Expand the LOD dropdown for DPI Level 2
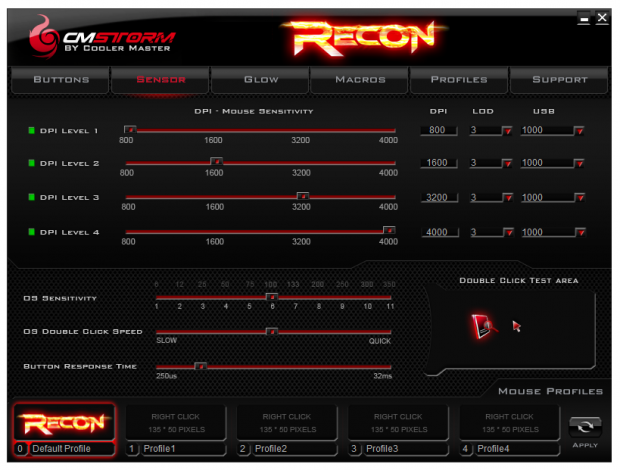Image resolution: width=620 pixels, height=470 pixels. (x=507, y=163)
